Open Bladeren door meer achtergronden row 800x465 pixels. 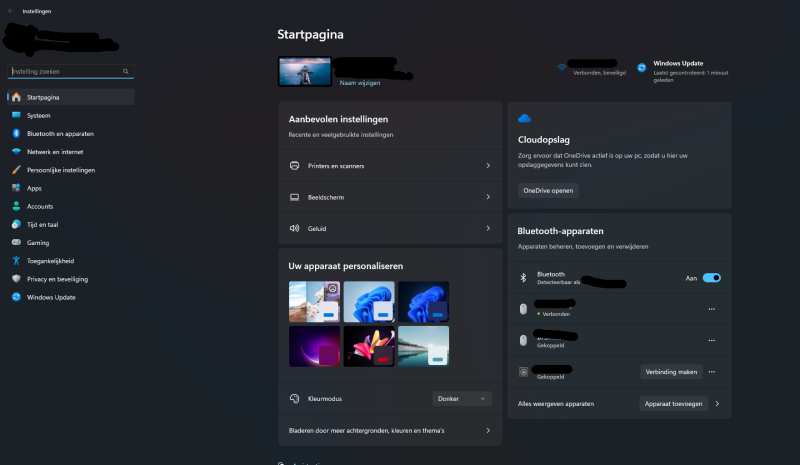coord(389,431)
